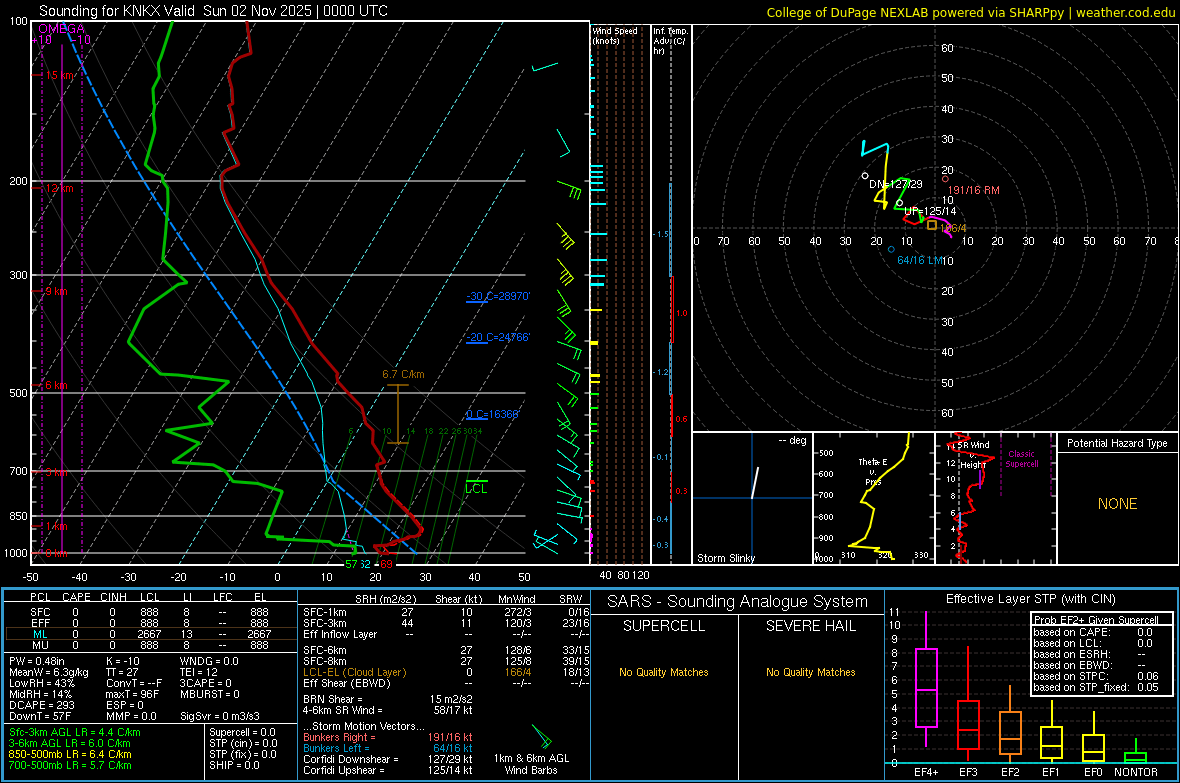Click the 'Theta-E v. Pres' inset label
The image size is (1180, 783).
click(x=873, y=471)
